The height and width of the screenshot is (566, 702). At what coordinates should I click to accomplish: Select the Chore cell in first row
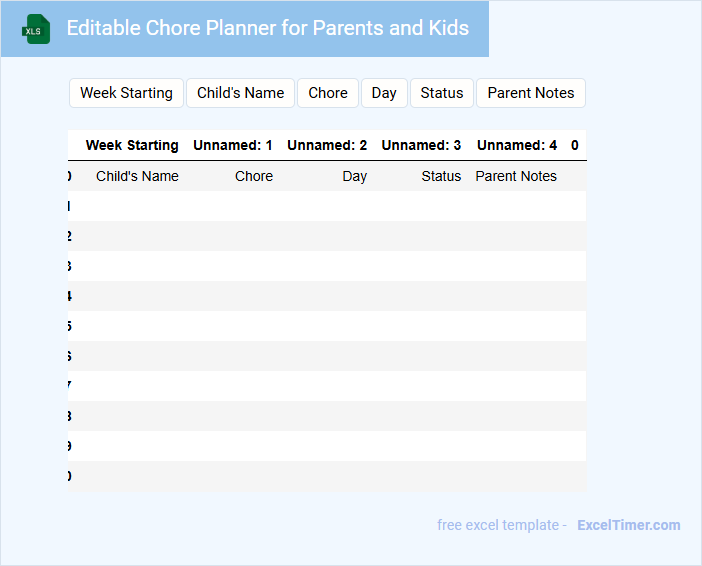pyautogui.click(x=254, y=176)
